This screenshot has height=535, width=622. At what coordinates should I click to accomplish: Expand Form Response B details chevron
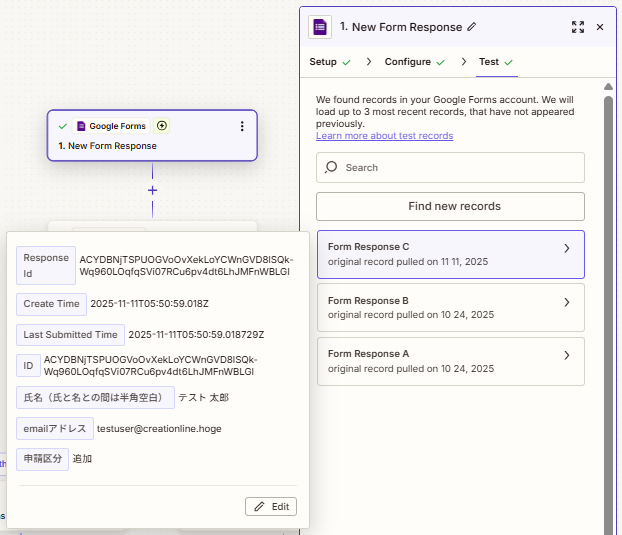coord(567,302)
